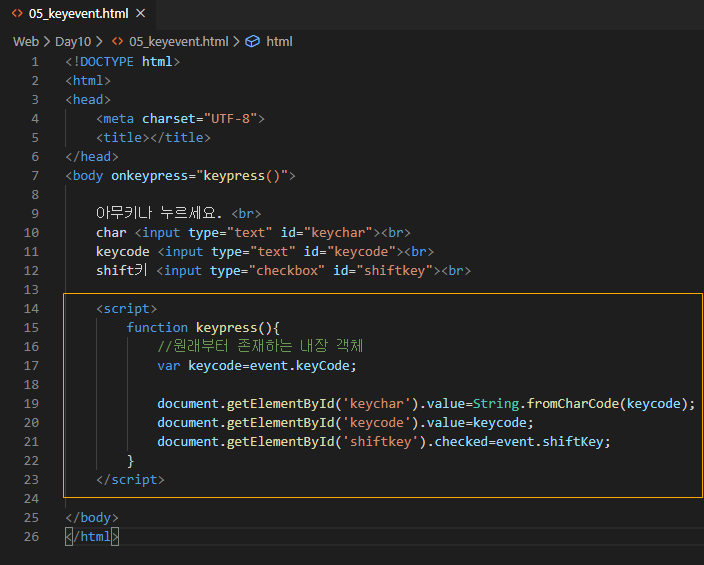Click getElementById('keycode').value line
Viewport: 704px width, 565px height.
tap(345, 423)
